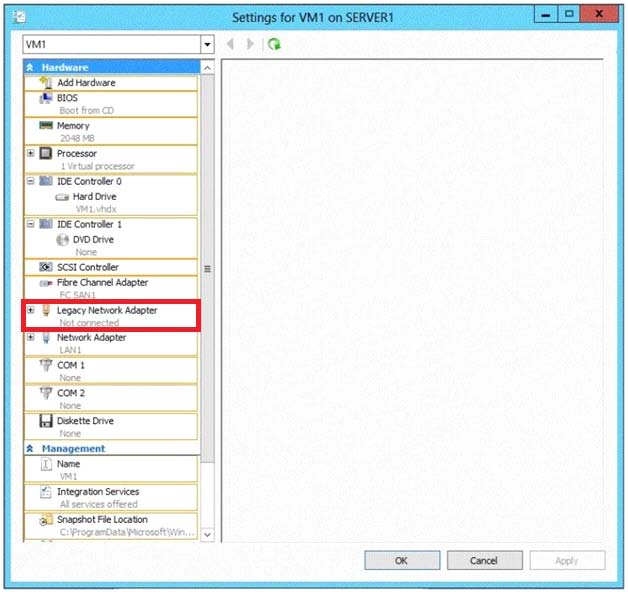This screenshot has height=592, width=628.
Task: Collapse the Management section header
Action: click(31, 449)
